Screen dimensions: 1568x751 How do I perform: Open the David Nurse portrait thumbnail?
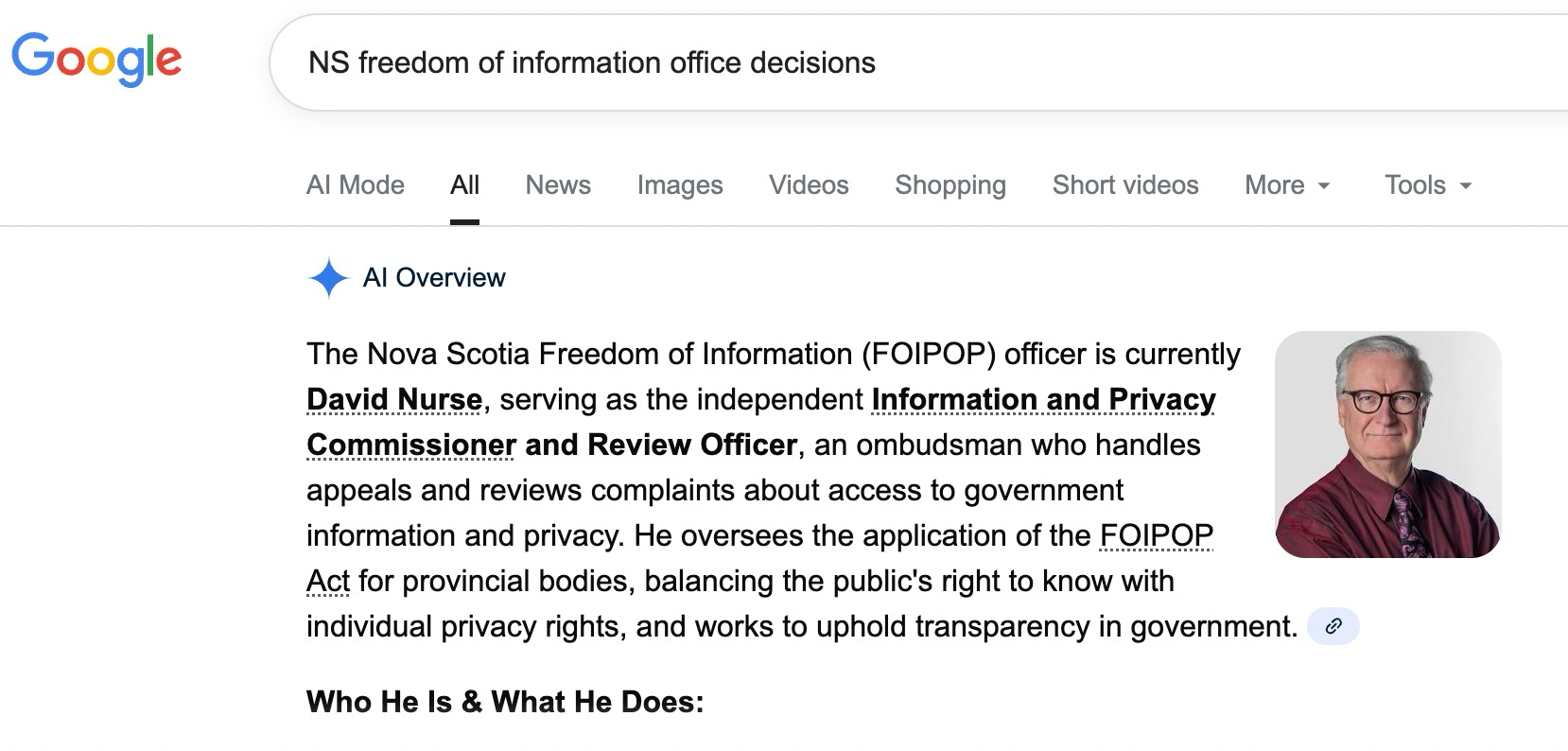click(x=1387, y=445)
